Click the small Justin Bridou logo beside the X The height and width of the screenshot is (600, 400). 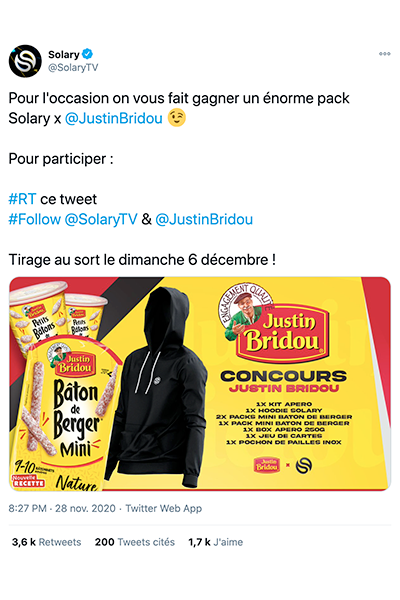point(266,465)
